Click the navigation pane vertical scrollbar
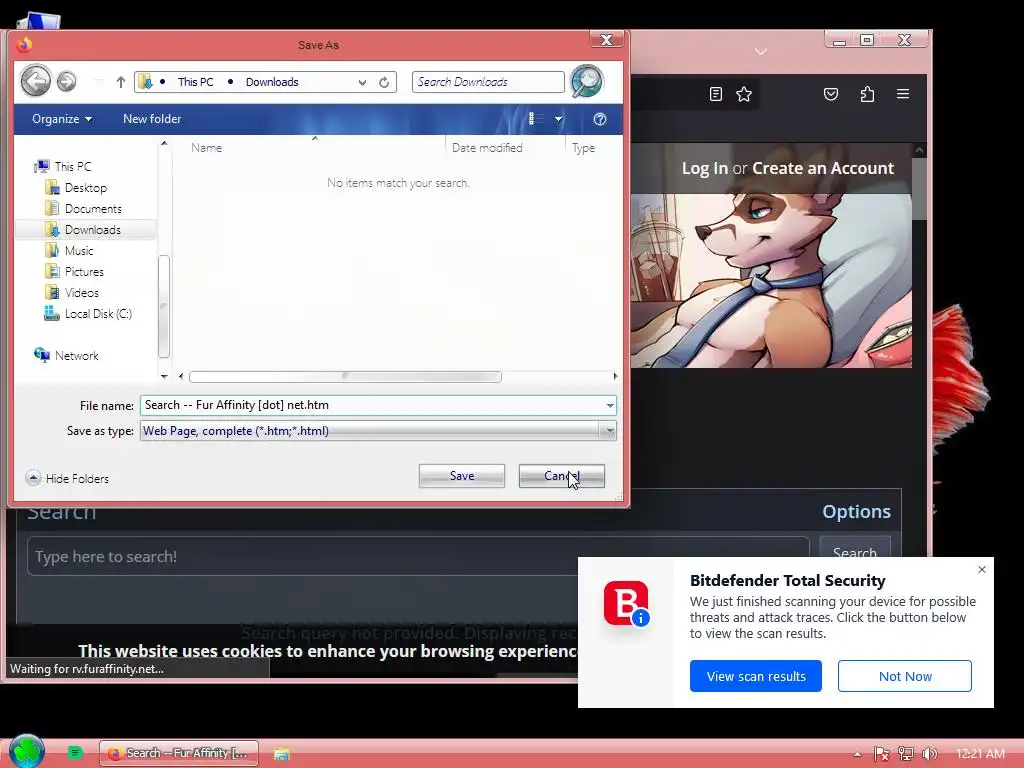Screen dimensions: 1024x768 (x=164, y=307)
